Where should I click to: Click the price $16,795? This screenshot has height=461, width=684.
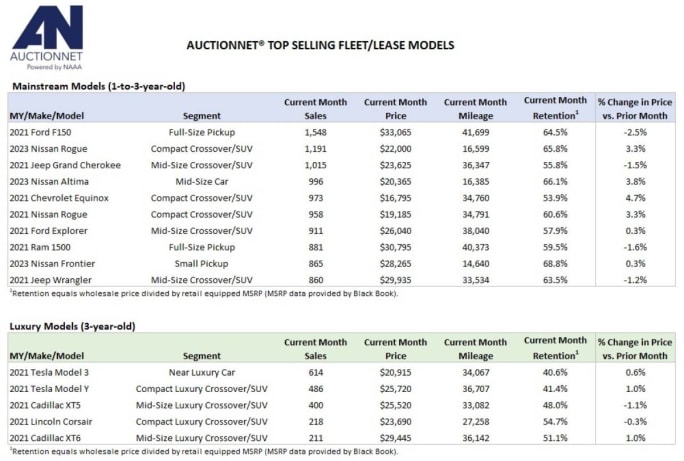(395, 198)
